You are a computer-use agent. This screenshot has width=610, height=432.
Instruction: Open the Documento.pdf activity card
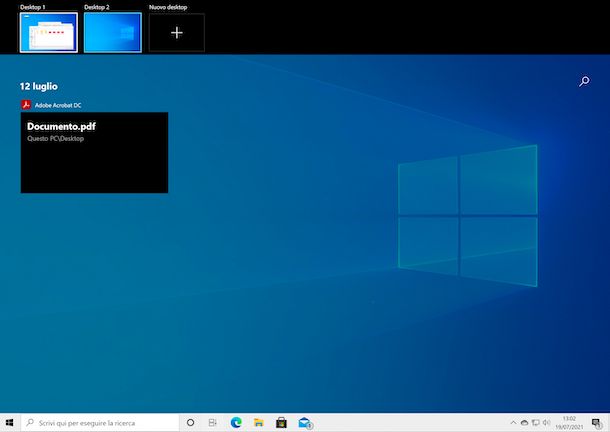click(x=94, y=153)
